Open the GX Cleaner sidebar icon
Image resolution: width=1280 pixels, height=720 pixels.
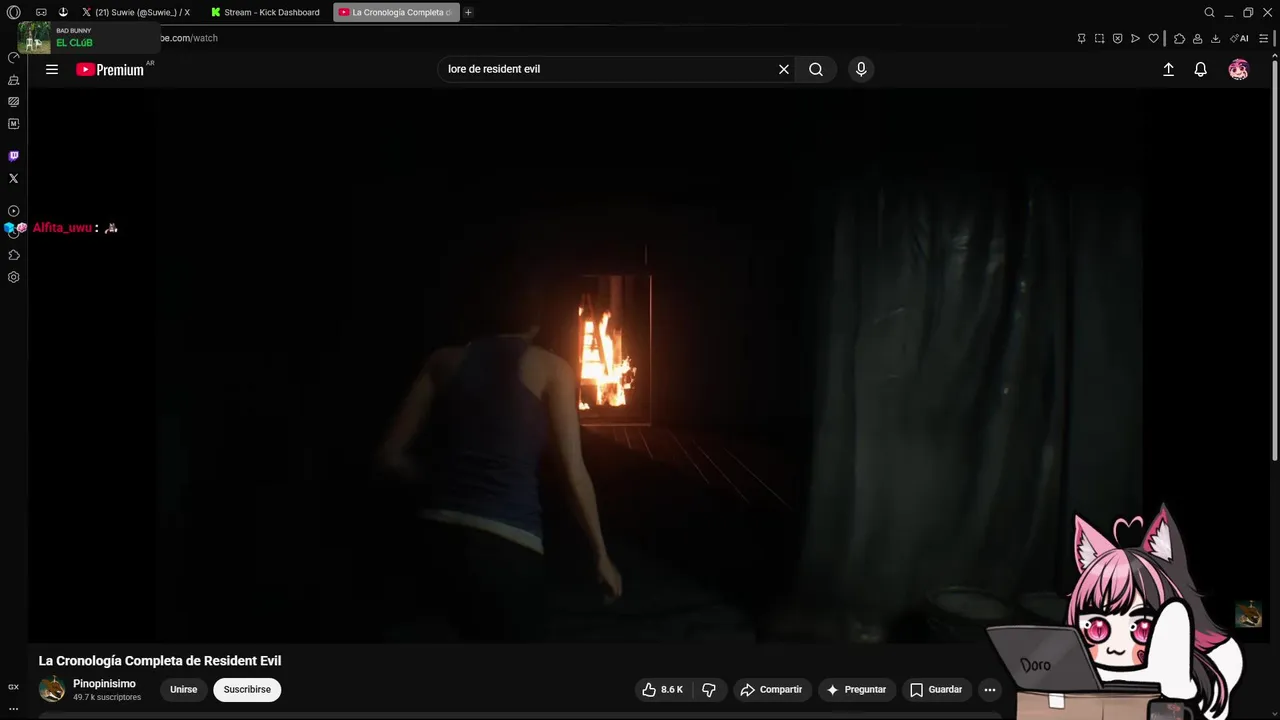point(13,79)
